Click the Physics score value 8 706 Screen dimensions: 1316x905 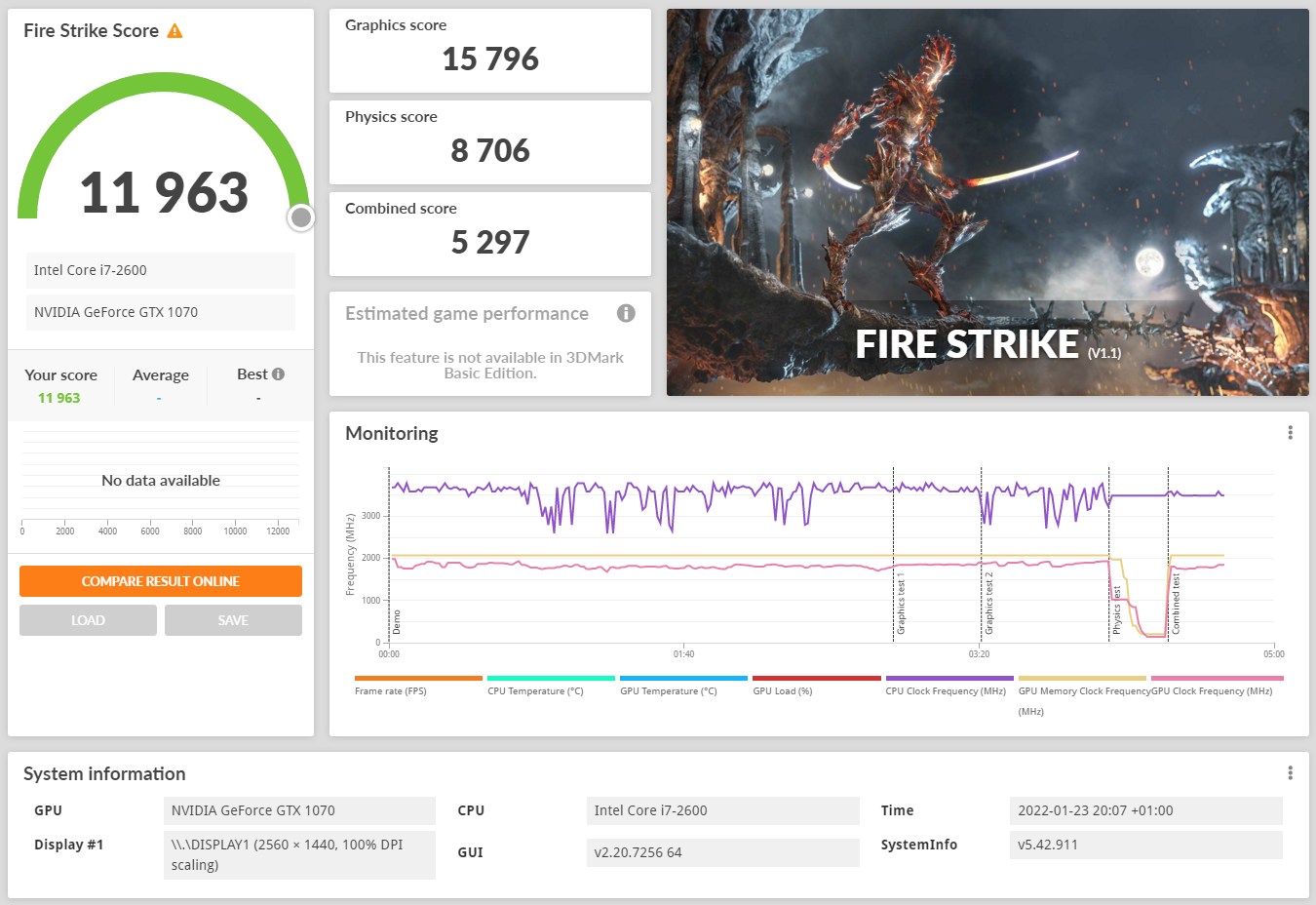tap(490, 151)
